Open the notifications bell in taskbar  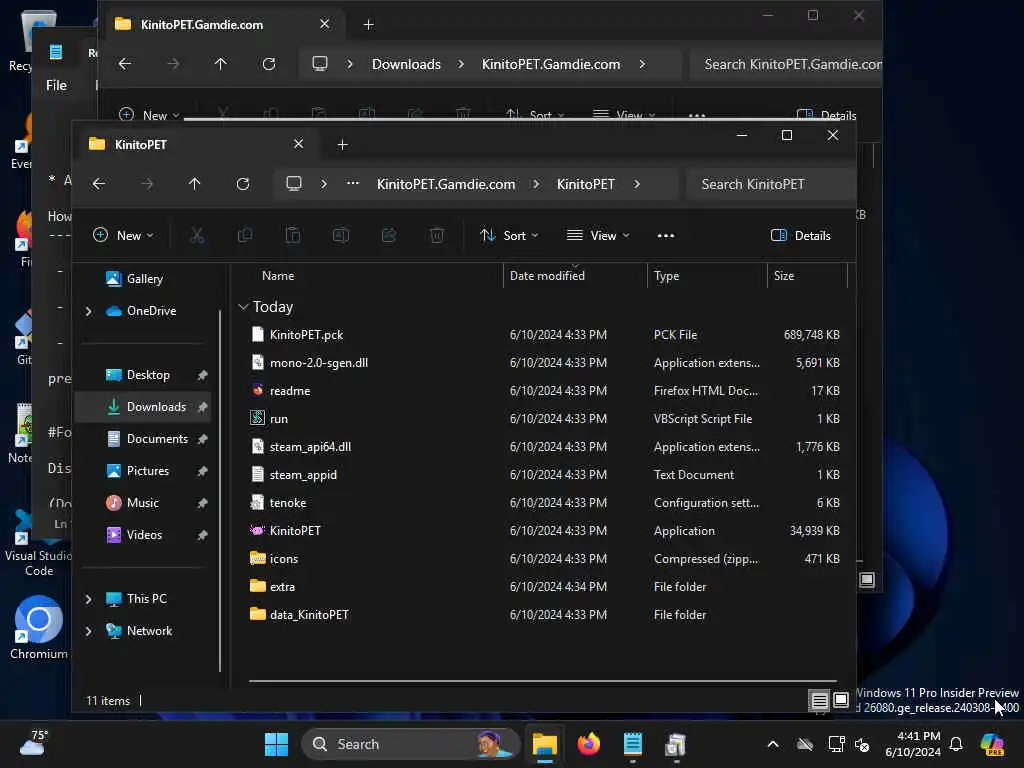pyautogui.click(x=956, y=744)
